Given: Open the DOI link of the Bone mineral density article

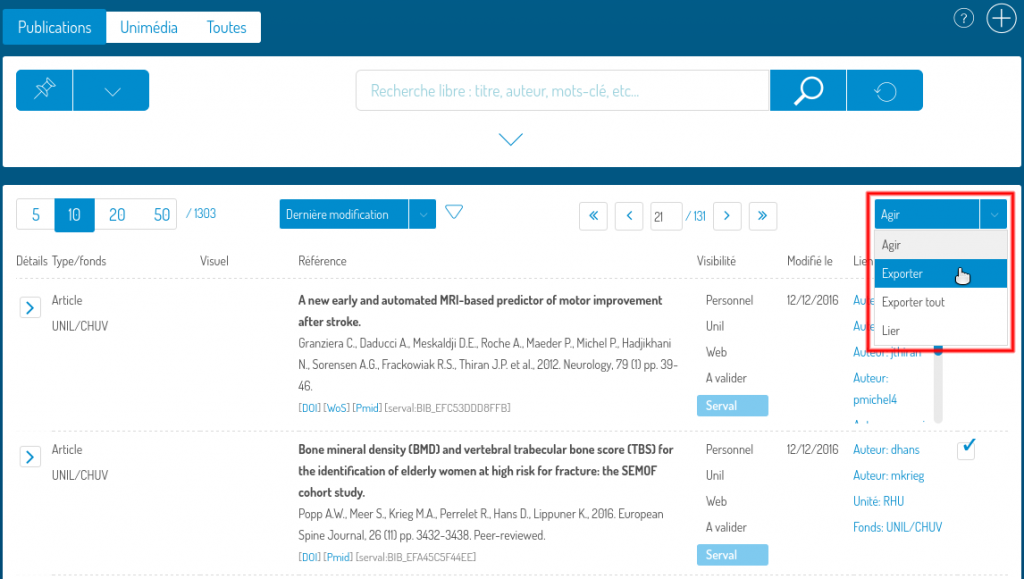Looking at the screenshot, I should click(x=310, y=557).
